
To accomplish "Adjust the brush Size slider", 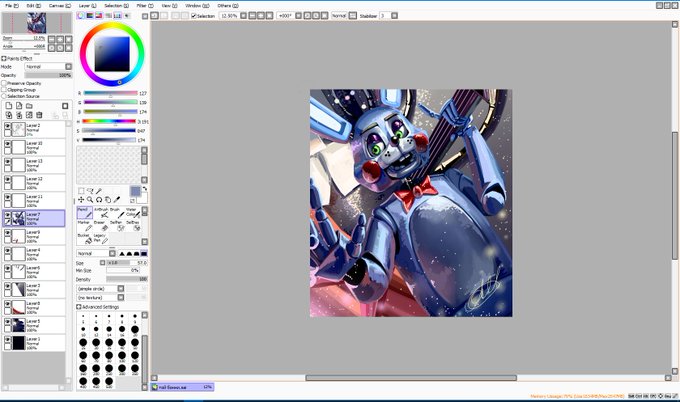I will [127, 263].
